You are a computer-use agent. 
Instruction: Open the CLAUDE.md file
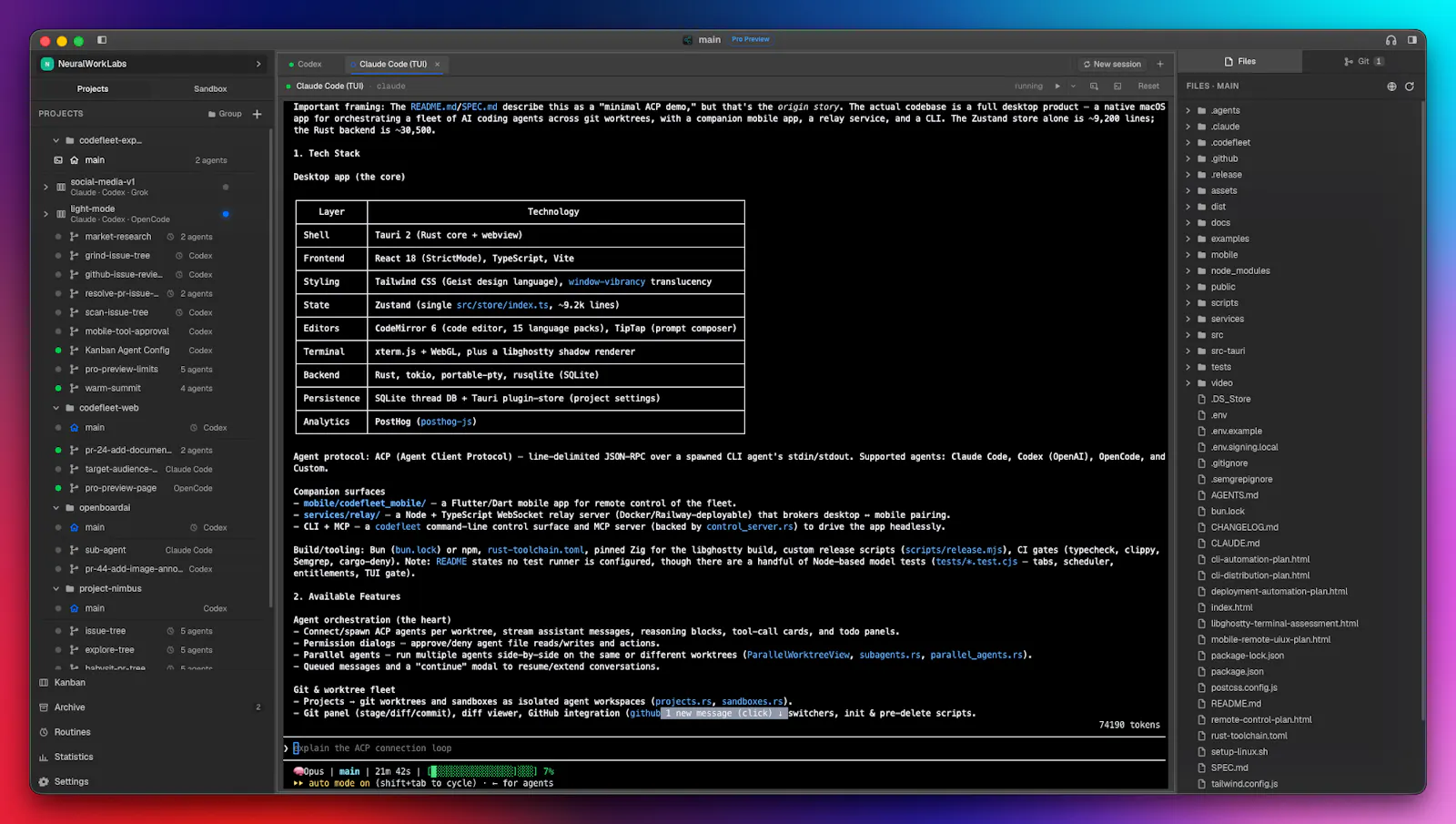click(x=1235, y=544)
